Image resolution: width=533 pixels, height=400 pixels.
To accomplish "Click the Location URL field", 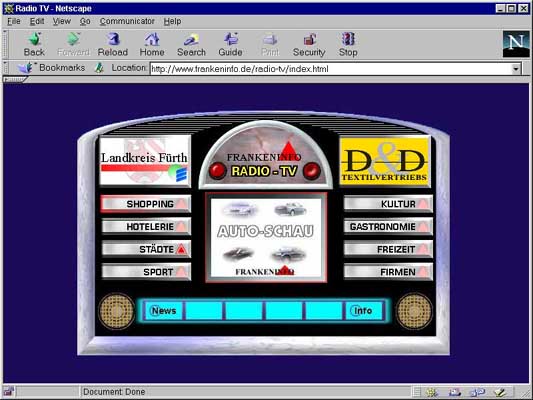I will 331,69.
